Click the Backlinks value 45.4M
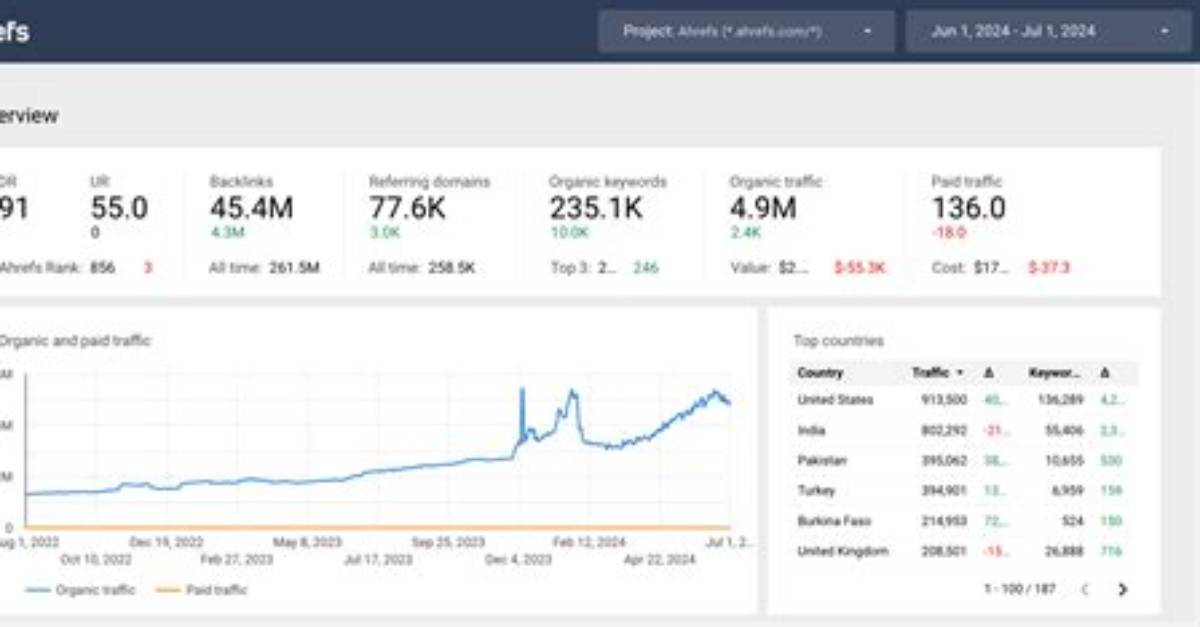This screenshot has width=1200, height=627. pyautogui.click(x=251, y=209)
